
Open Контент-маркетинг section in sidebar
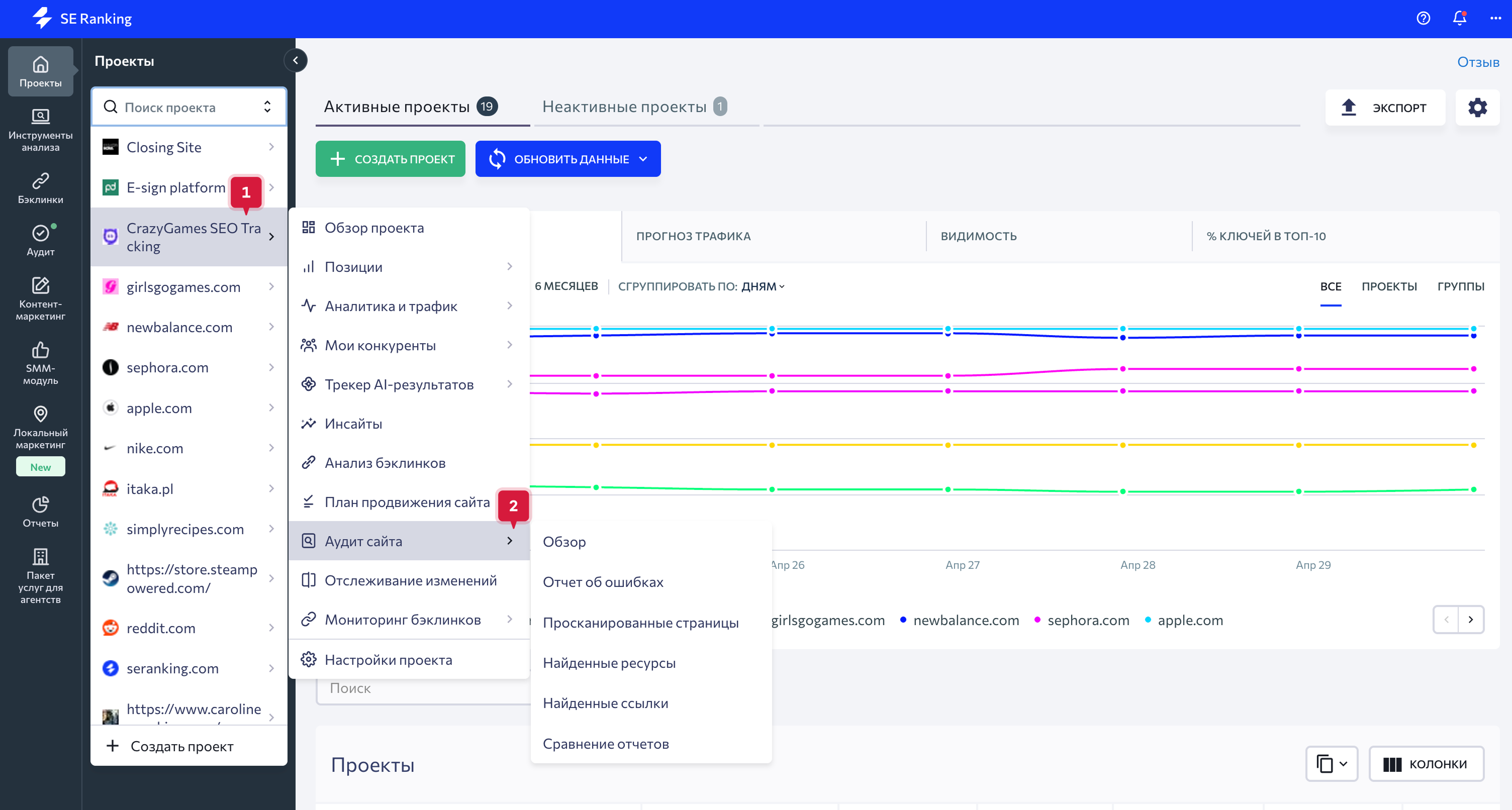(x=41, y=299)
